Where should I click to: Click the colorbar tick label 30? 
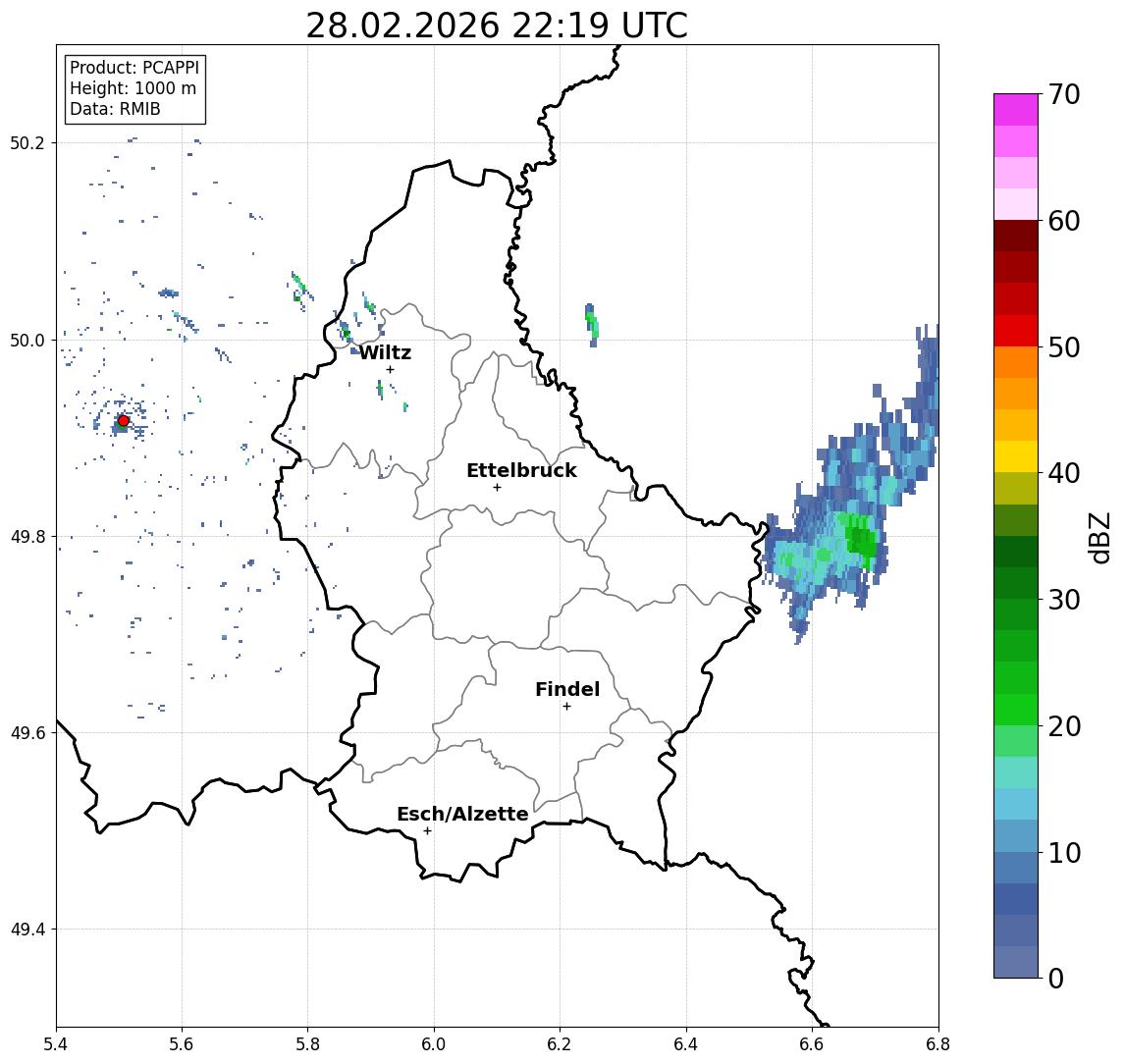[x=1064, y=600]
